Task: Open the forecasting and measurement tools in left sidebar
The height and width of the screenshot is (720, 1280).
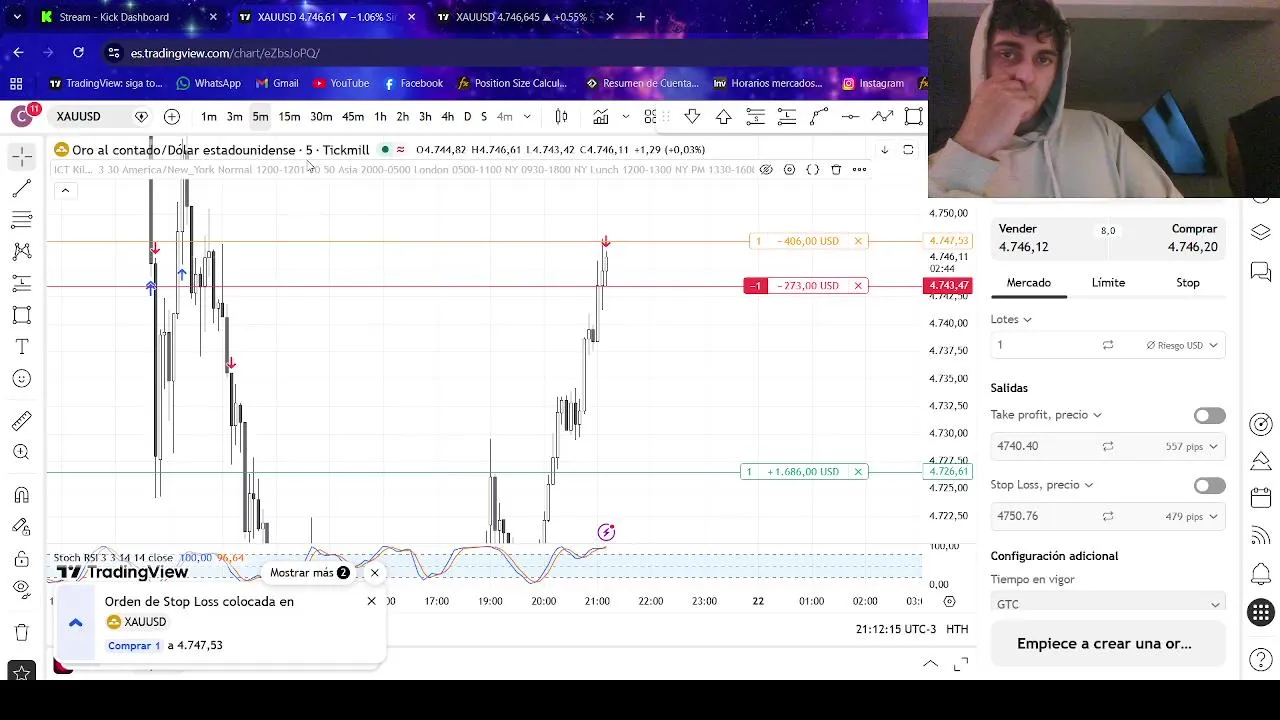Action: (22, 284)
